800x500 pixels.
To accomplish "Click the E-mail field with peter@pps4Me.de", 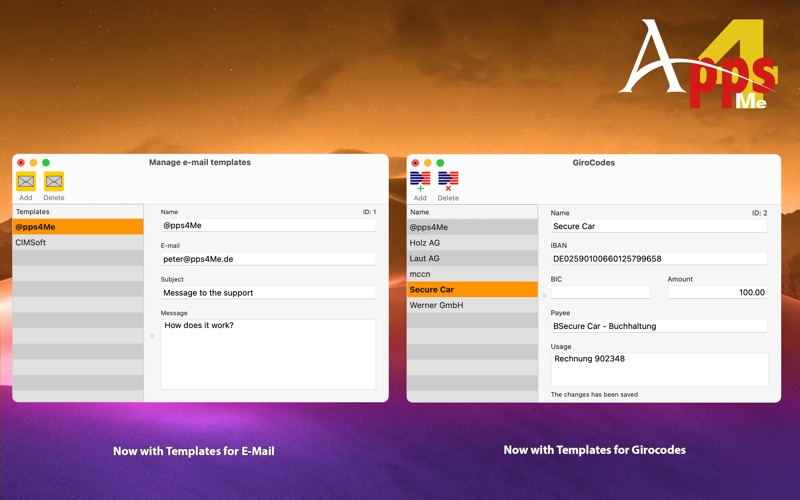I will tap(268, 259).
